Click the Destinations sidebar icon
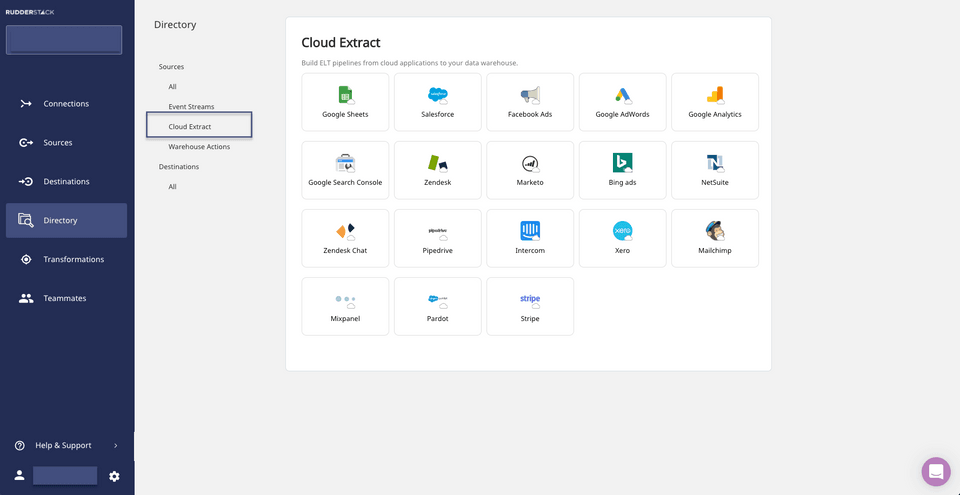960x495 pixels. [x=26, y=181]
